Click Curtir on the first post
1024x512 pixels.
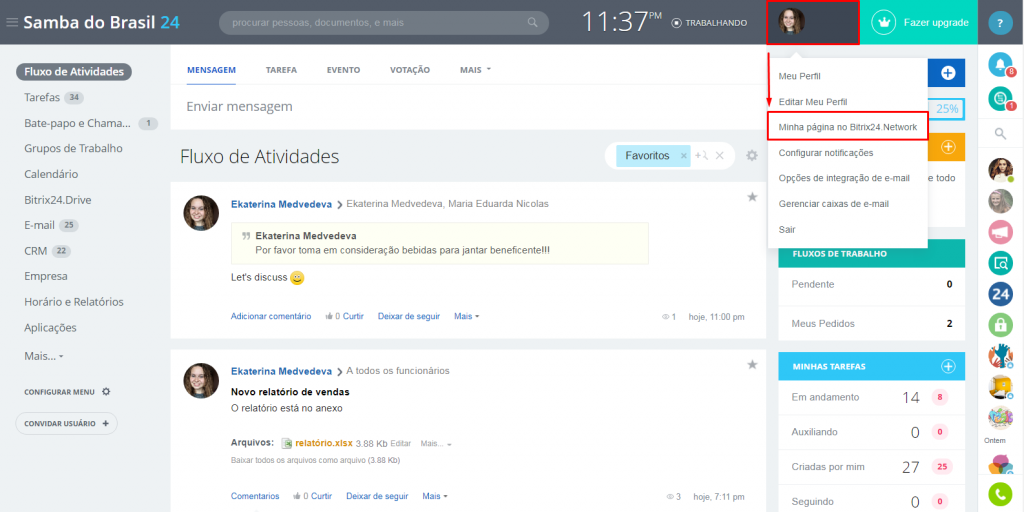353,316
